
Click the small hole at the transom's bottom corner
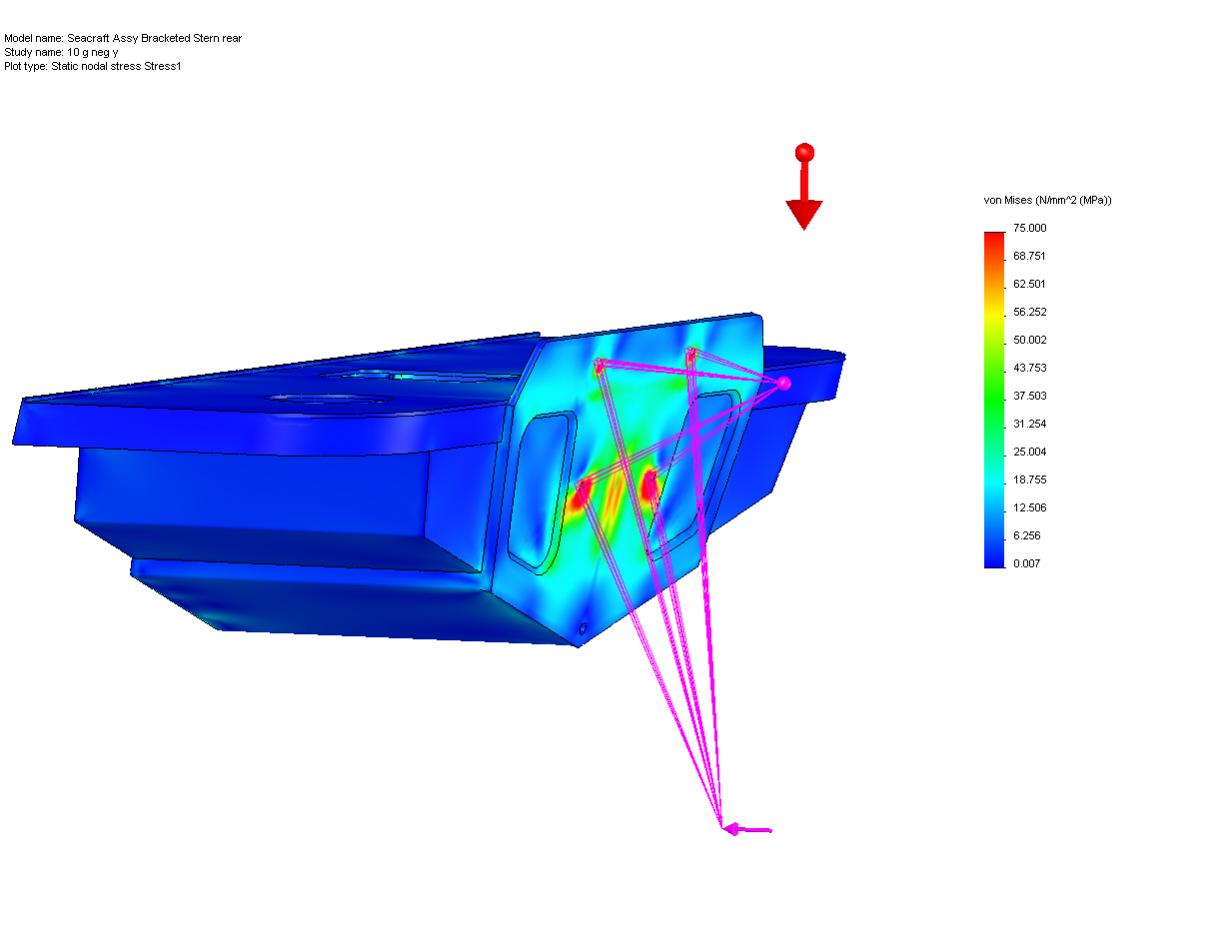coord(582,628)
